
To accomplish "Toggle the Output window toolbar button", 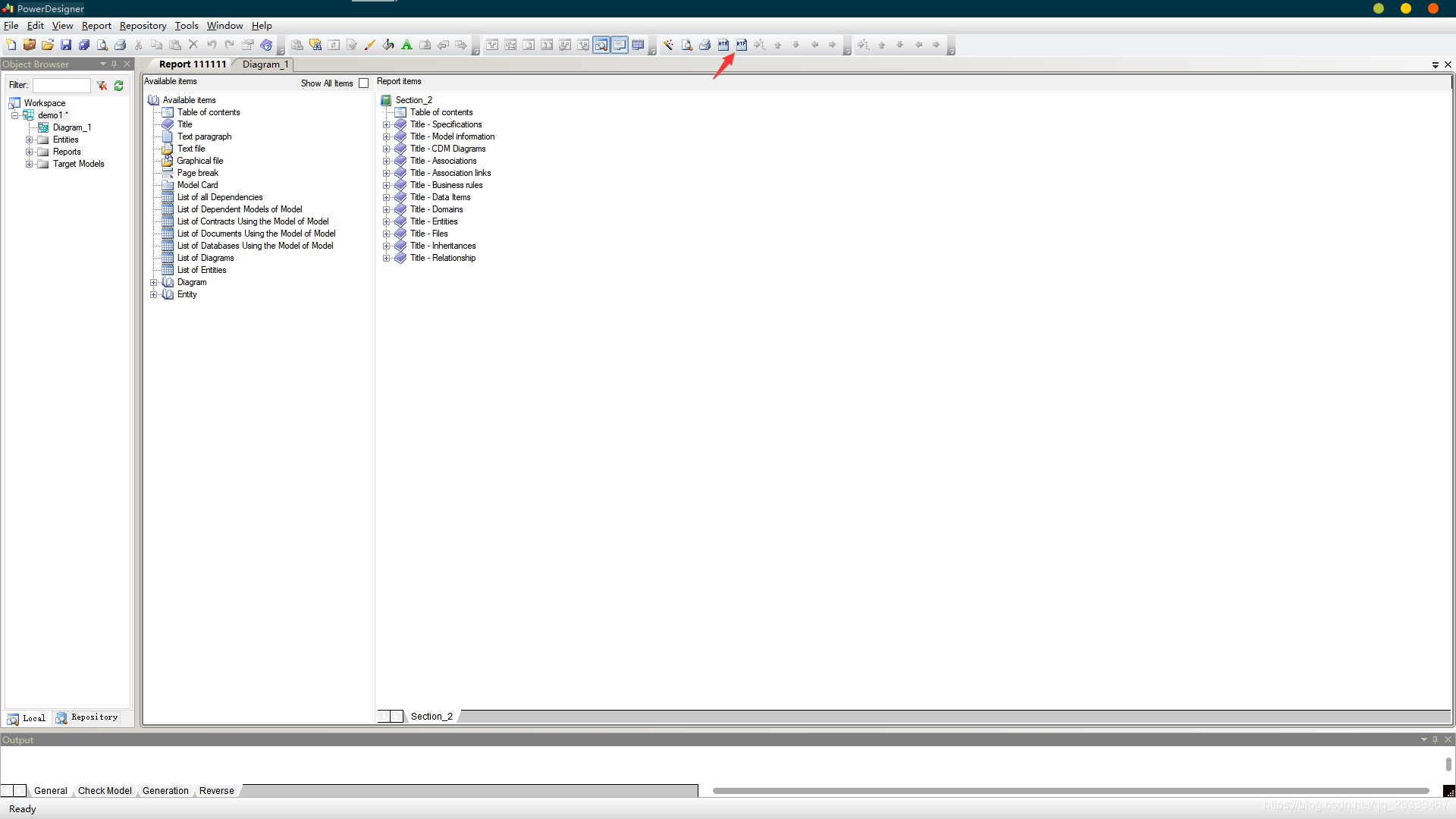I will tap(620, 45).
